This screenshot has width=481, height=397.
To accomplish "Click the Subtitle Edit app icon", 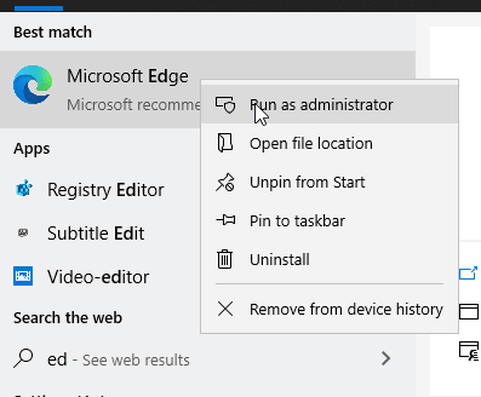I will (x=23, y=233).
